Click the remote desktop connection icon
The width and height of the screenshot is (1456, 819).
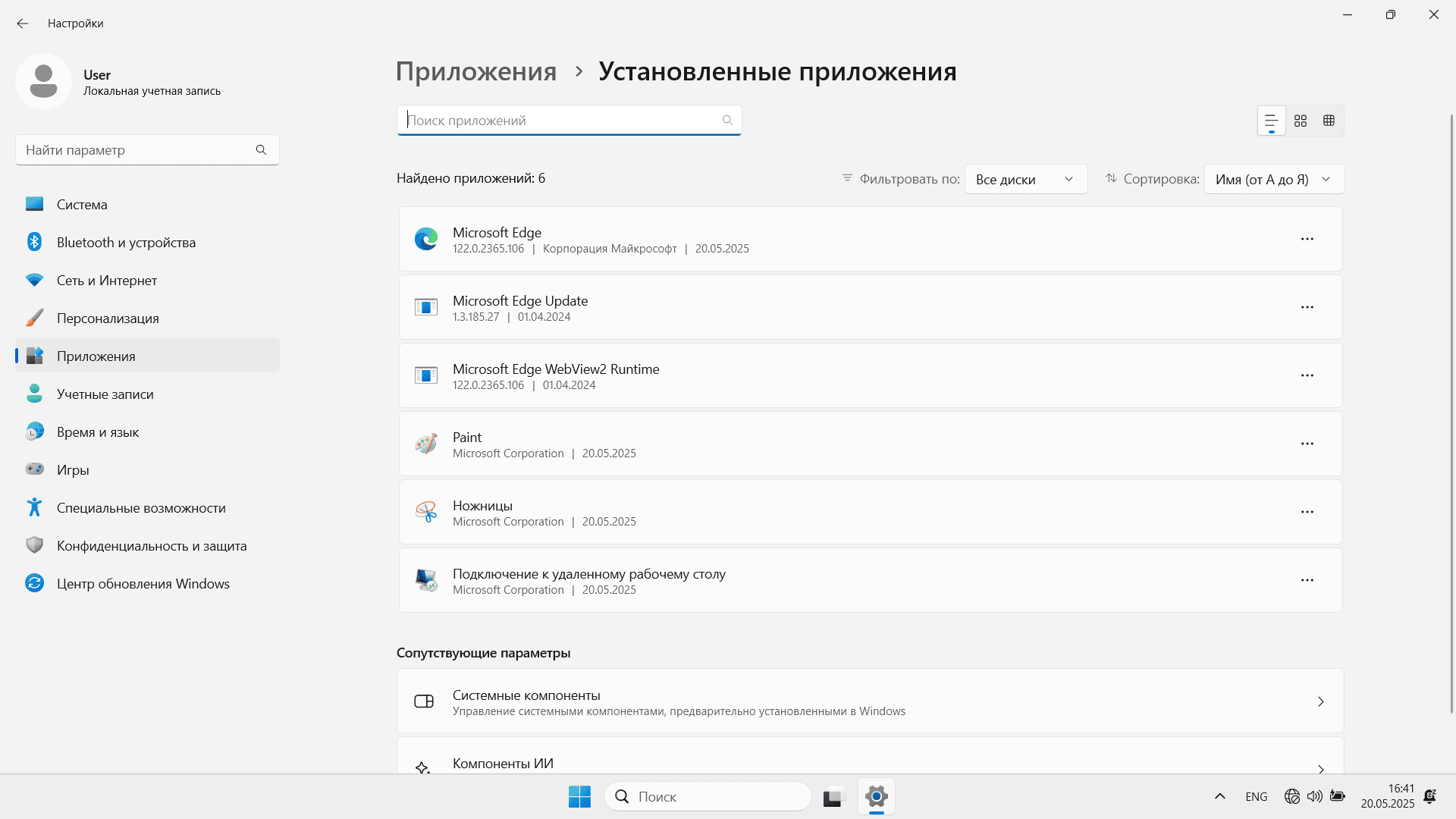(x=426, y=580)
